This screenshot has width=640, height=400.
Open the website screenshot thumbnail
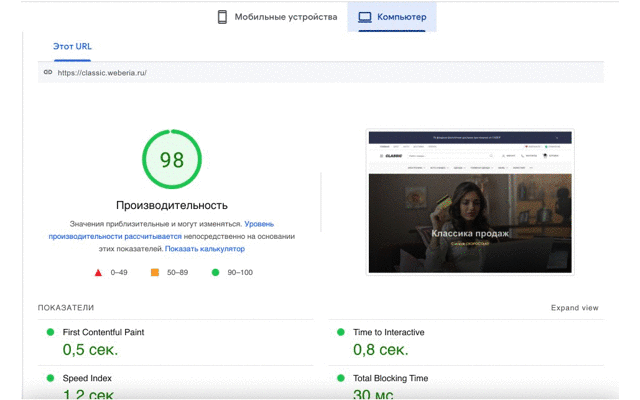[470, 202]
